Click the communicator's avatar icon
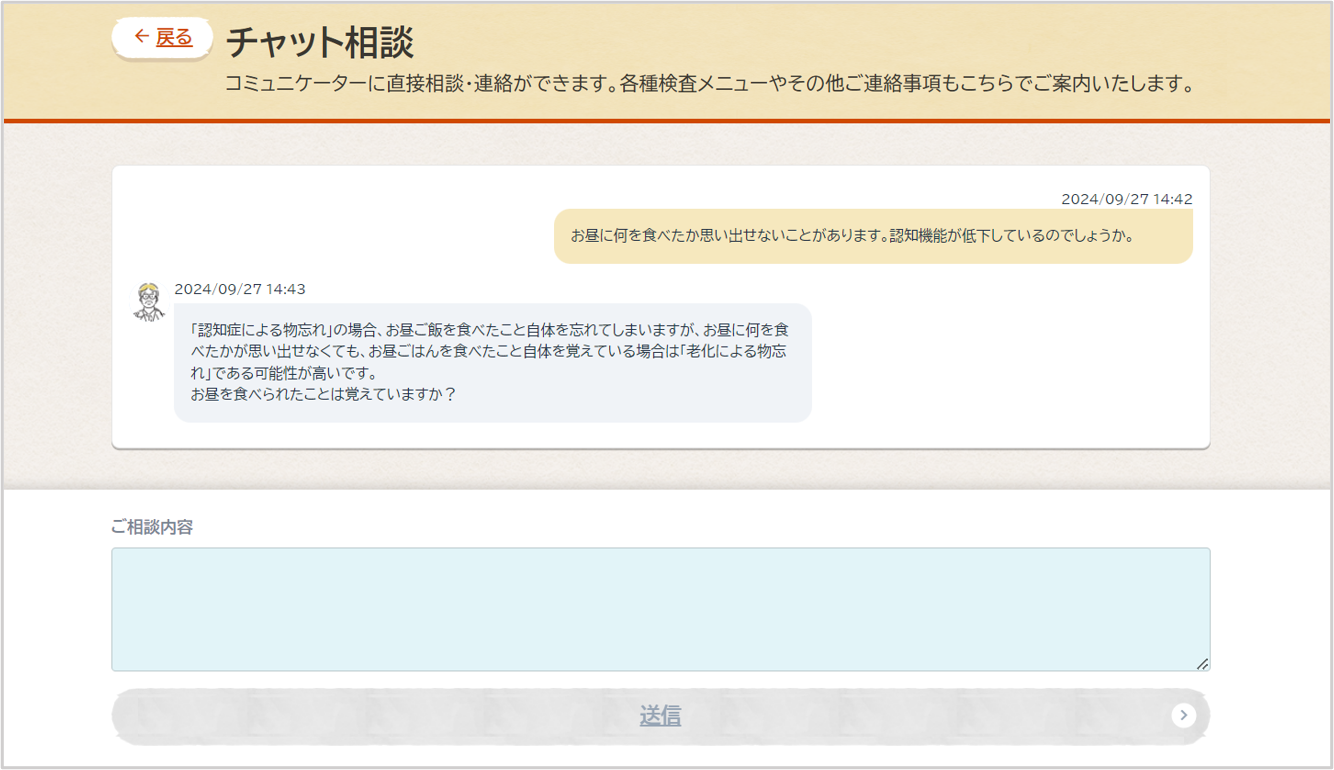The width and height of the screenshot is (1334, 770). (x=149, y=301)
